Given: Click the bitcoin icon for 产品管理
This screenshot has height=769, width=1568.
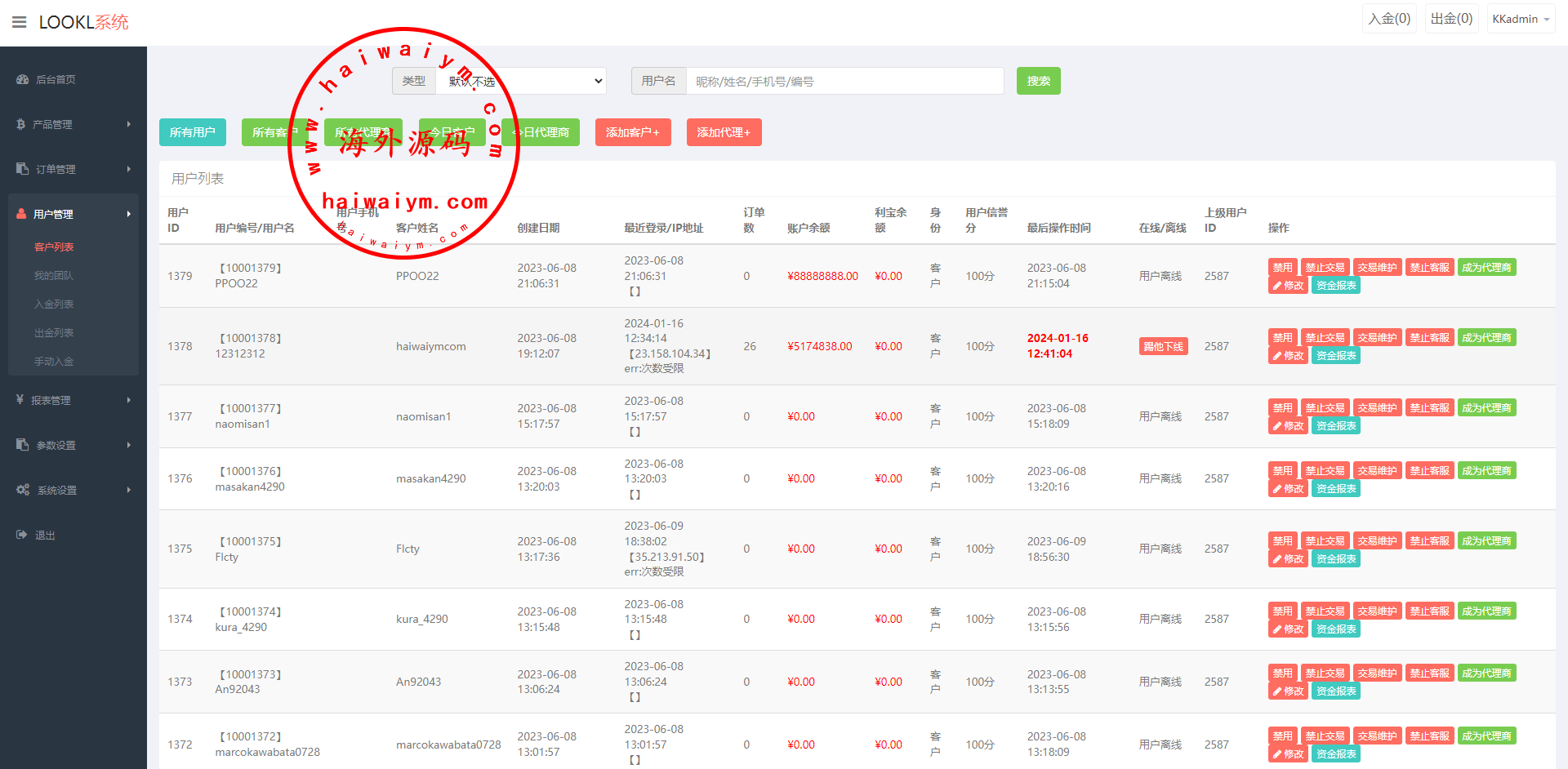Looking at the screenshot, I should pos(21,124).
